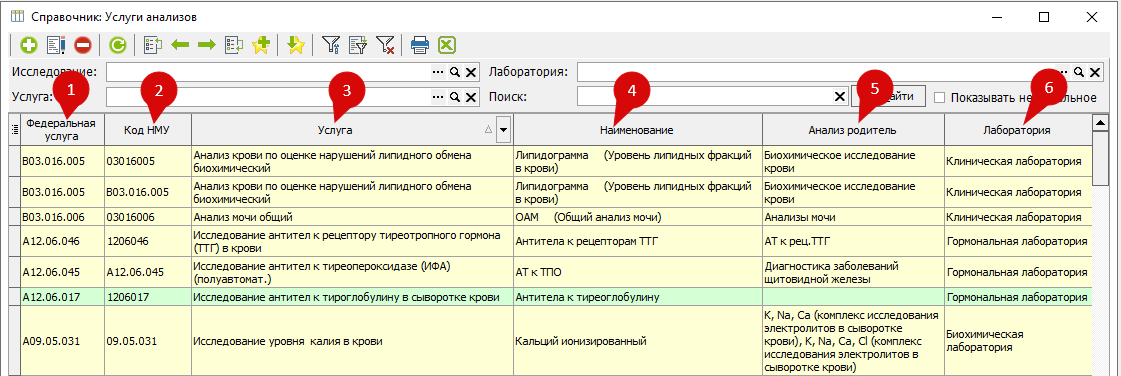Select cell Кальций ионизированный

[x=638, y=341]
